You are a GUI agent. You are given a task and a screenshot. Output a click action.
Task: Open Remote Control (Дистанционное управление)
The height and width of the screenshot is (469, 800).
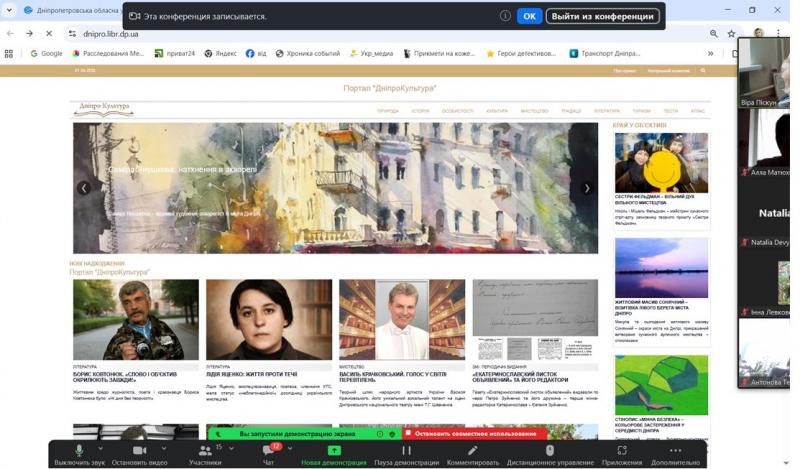coord(549,452)
